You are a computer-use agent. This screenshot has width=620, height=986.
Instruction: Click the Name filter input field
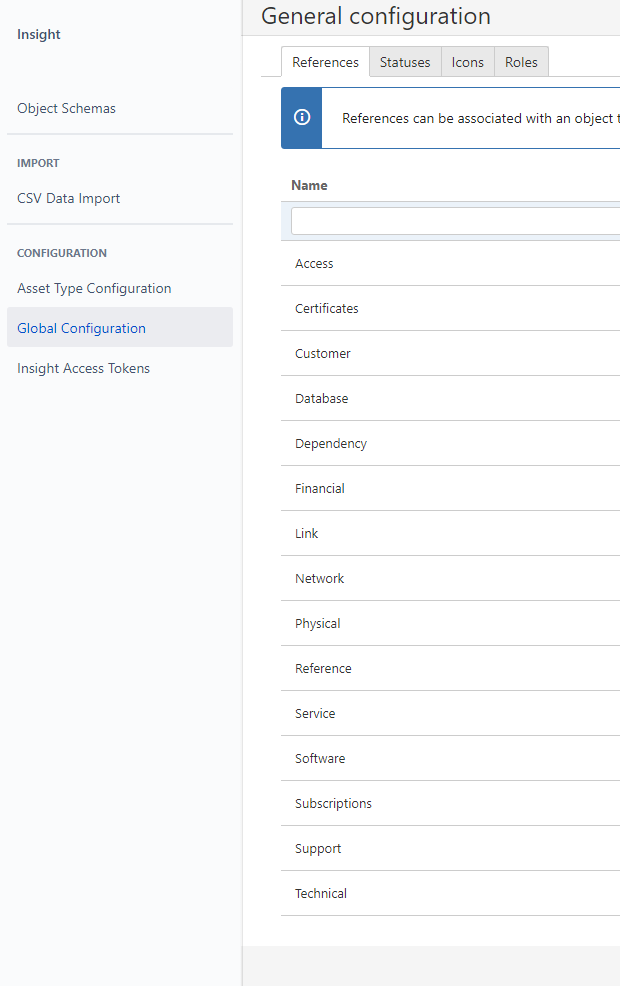tap(455, 221)
